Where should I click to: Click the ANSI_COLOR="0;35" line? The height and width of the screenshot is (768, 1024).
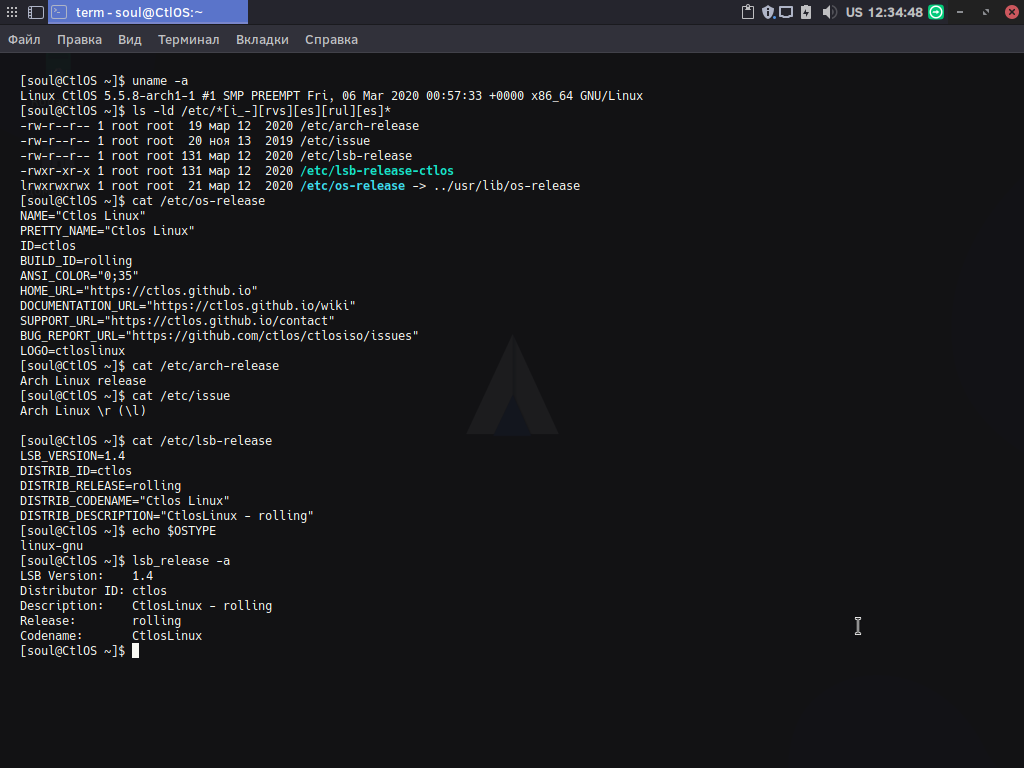[x=79, y=276]
